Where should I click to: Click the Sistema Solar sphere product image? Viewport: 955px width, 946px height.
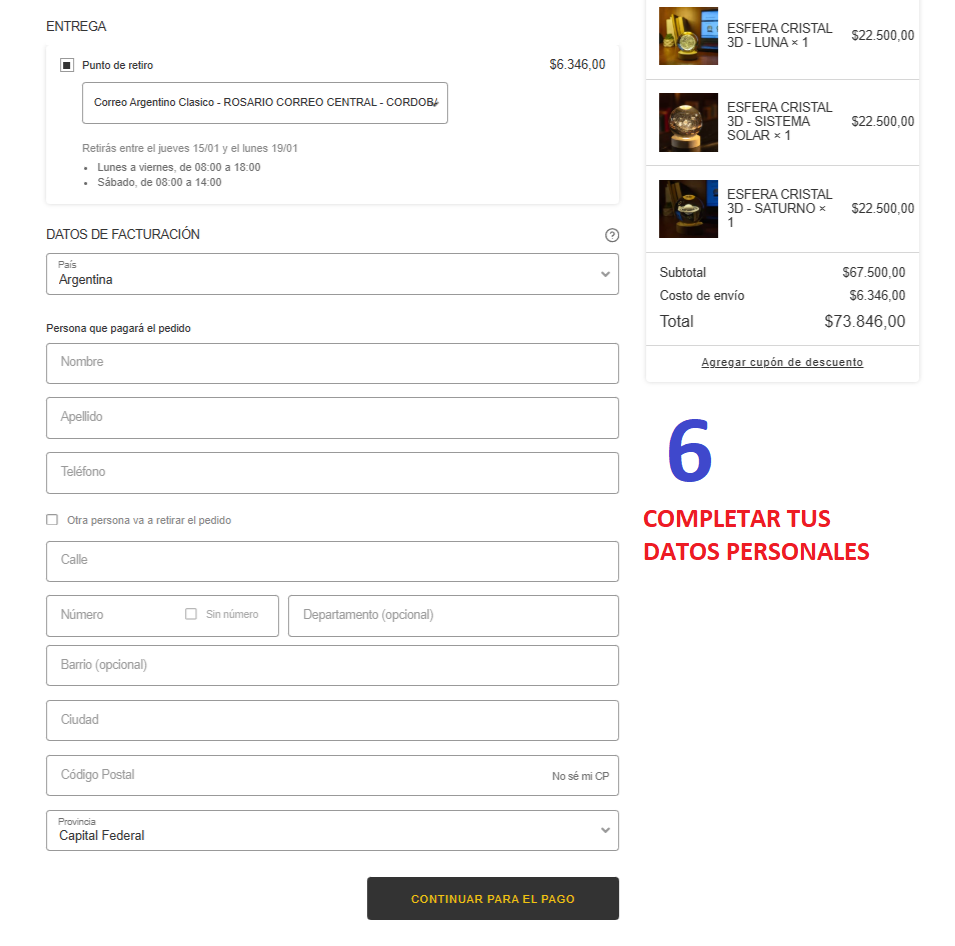(x=688, y=122)
